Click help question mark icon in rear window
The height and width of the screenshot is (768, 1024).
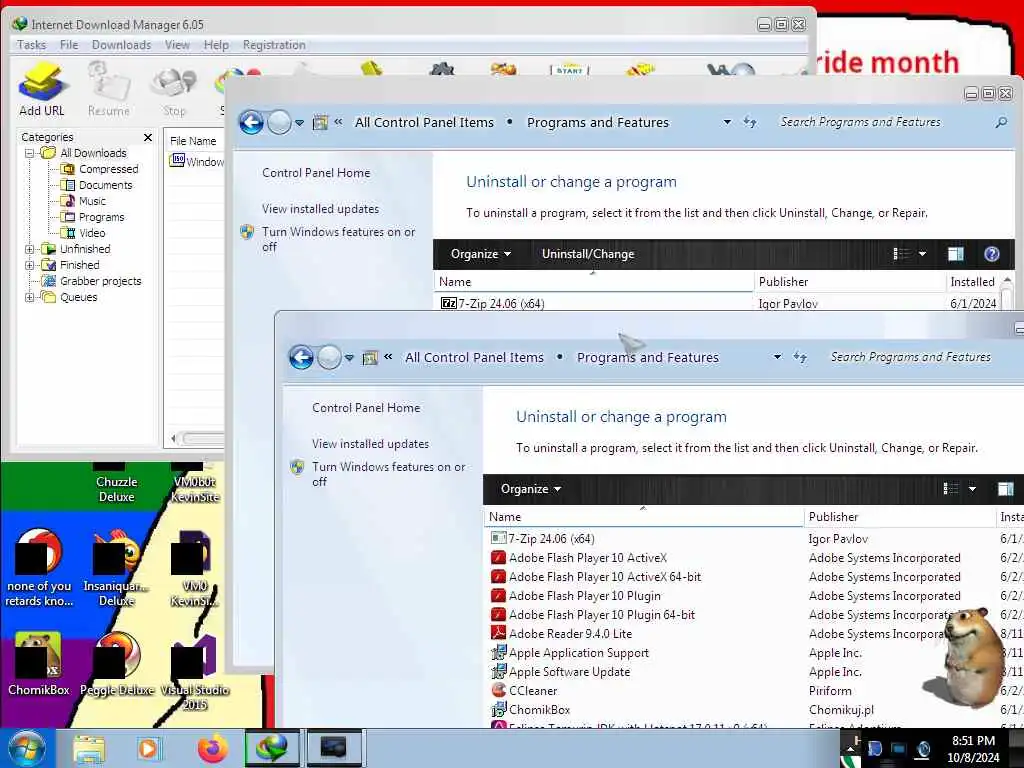pos(991,254)
